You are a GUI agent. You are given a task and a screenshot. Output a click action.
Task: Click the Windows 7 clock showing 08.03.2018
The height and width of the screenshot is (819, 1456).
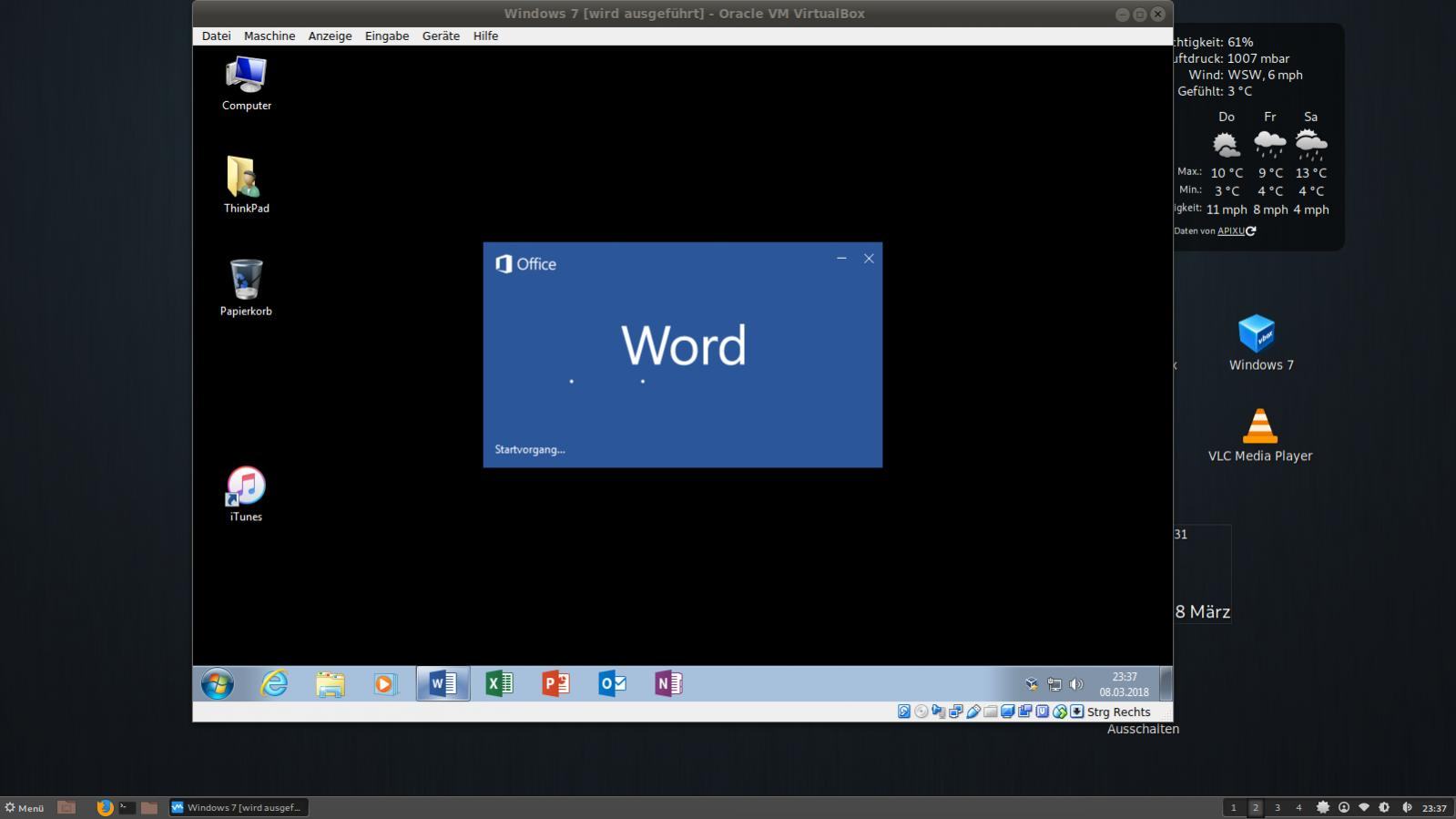coord(1124,684)
